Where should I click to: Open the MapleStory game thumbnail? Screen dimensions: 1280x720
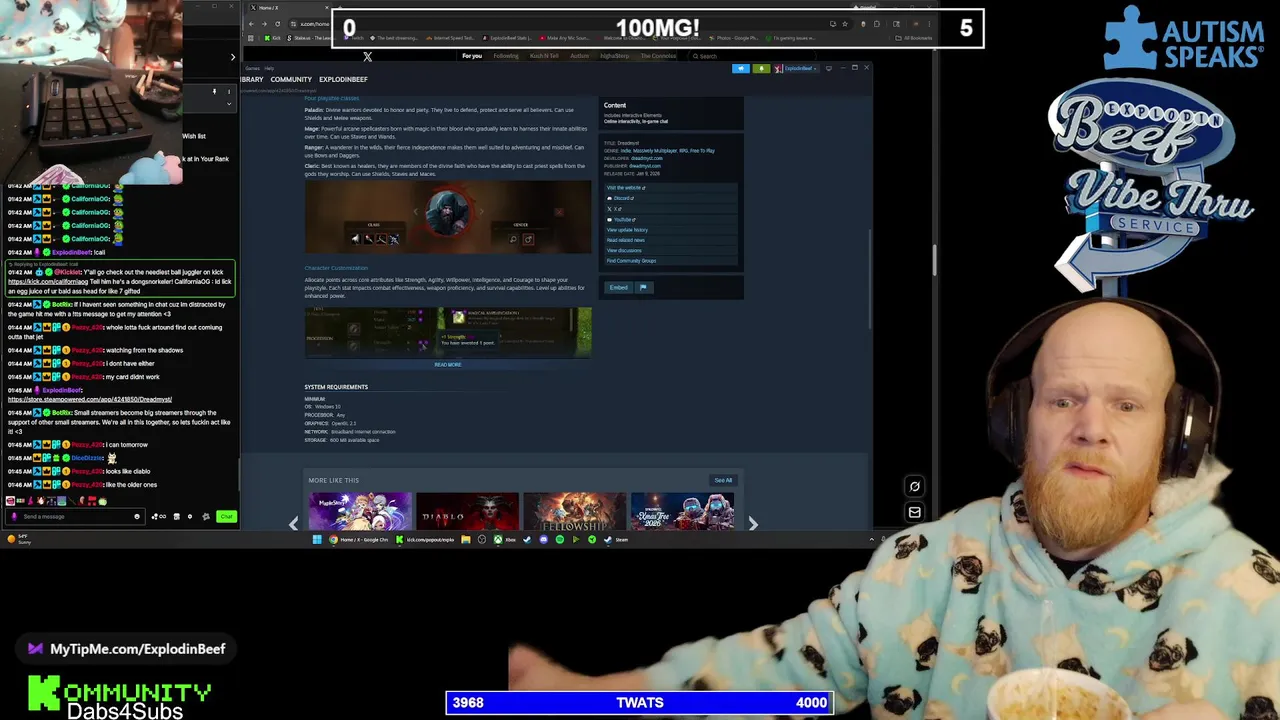[360, 511]
